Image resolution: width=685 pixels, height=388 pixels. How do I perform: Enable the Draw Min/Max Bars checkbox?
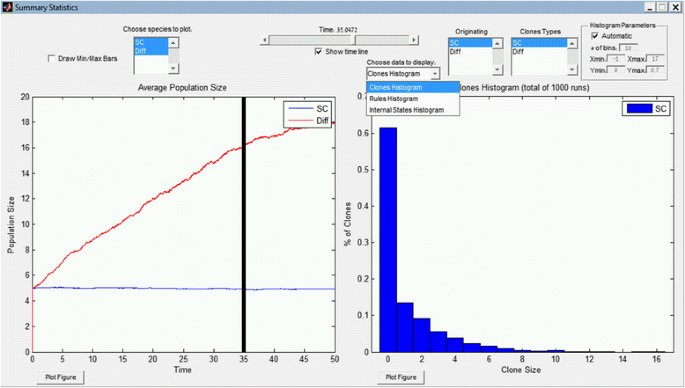coord(52,58)
